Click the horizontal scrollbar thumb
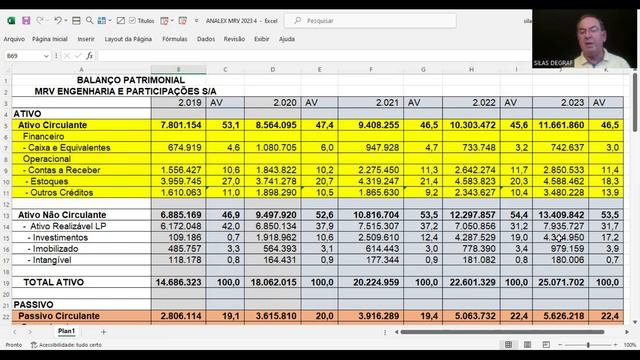640x360 pixels. (x=502, y=332)
